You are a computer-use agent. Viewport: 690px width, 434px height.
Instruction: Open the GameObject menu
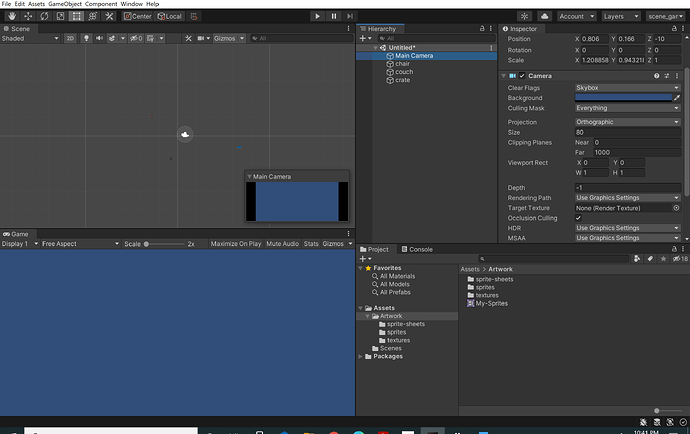(x=65, y=4)
